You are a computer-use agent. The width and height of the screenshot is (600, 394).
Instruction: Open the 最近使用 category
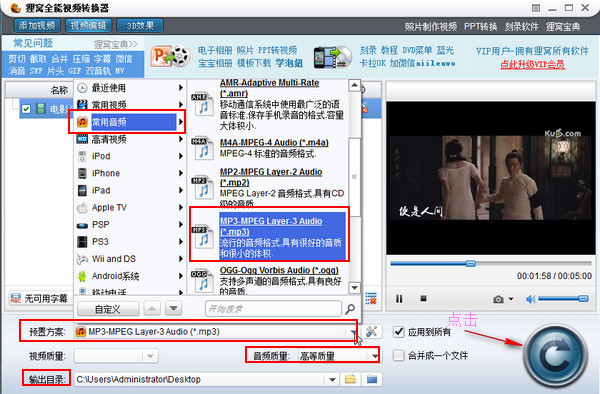[x=130, y=88]
